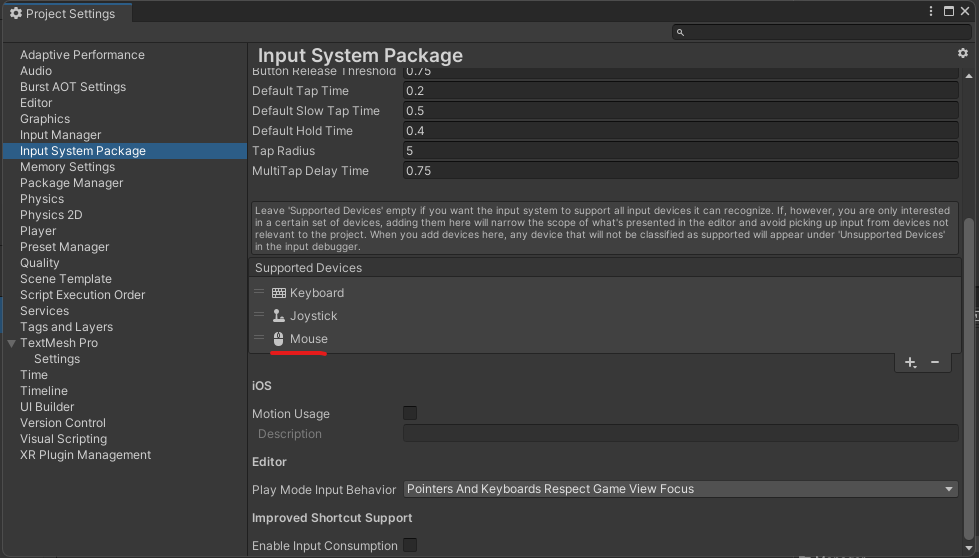Viewport: 979px width, 558px height.
Task: Grab the drag handle of Keyboard row
Action: click(259, 291)
